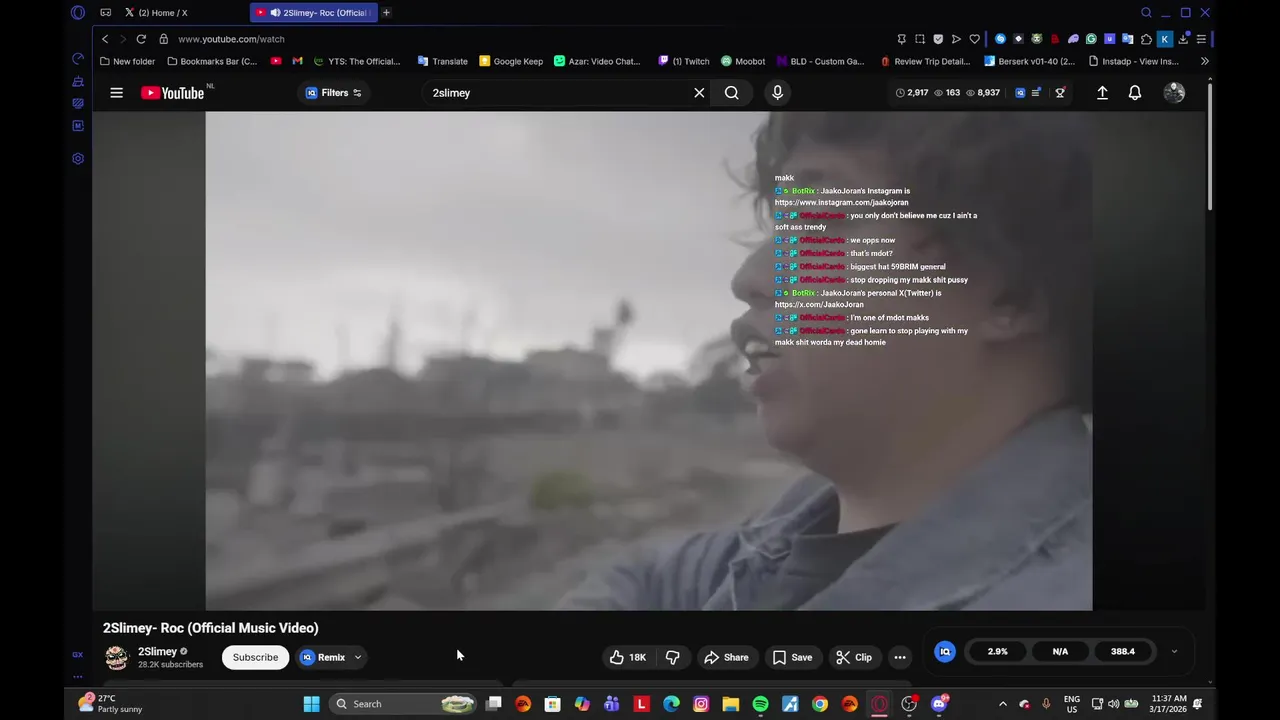Save the video to a playlist
Image resolution: width=1280 pixels, height=720 pixels.
792,657
